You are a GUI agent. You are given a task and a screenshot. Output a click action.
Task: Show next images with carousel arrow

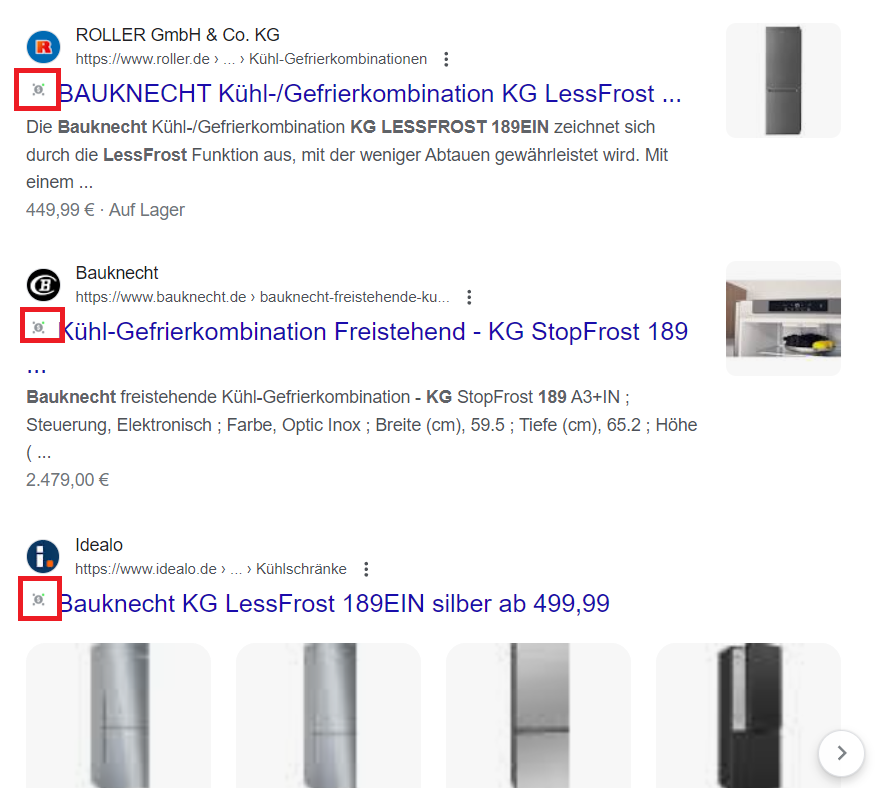click(x=842, y=753)
